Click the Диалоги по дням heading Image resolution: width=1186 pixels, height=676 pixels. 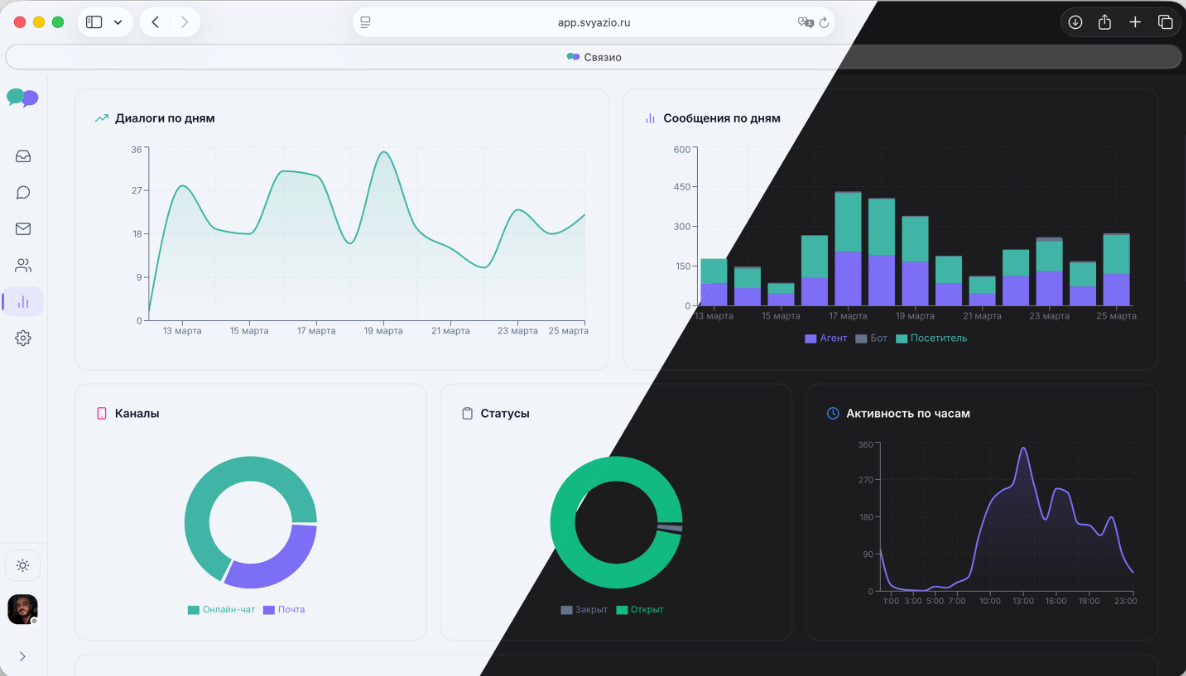coord(165,118)
